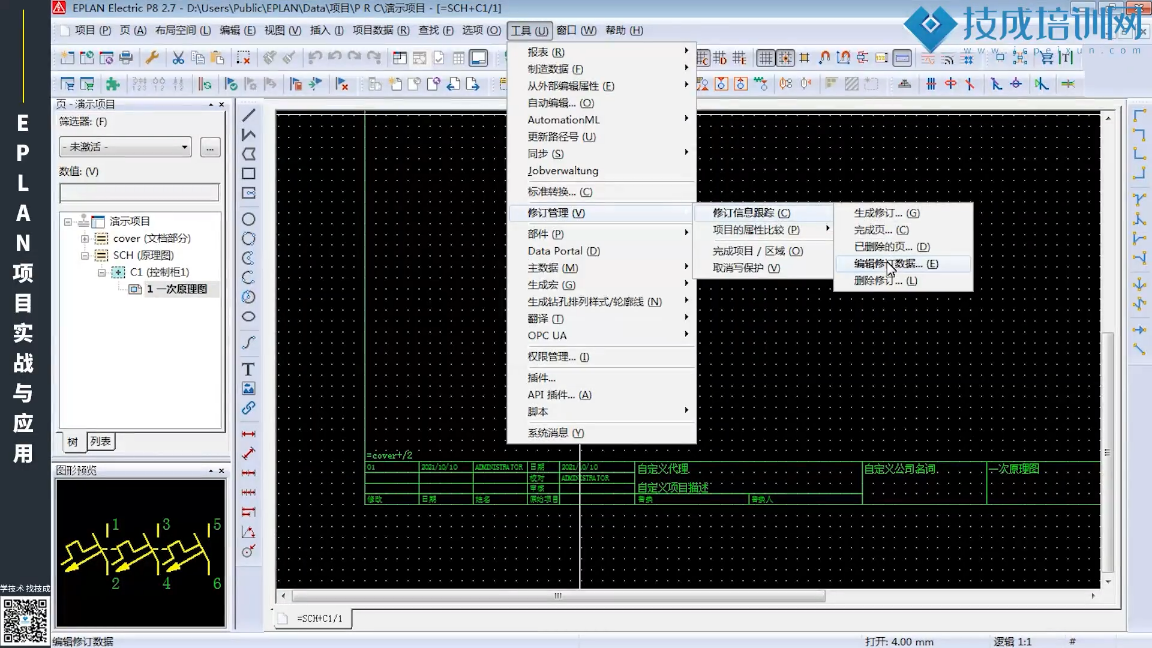Select the Polygon drawing tool
The width and height of the screenshot is (1152, 648).
coord(249,154)
